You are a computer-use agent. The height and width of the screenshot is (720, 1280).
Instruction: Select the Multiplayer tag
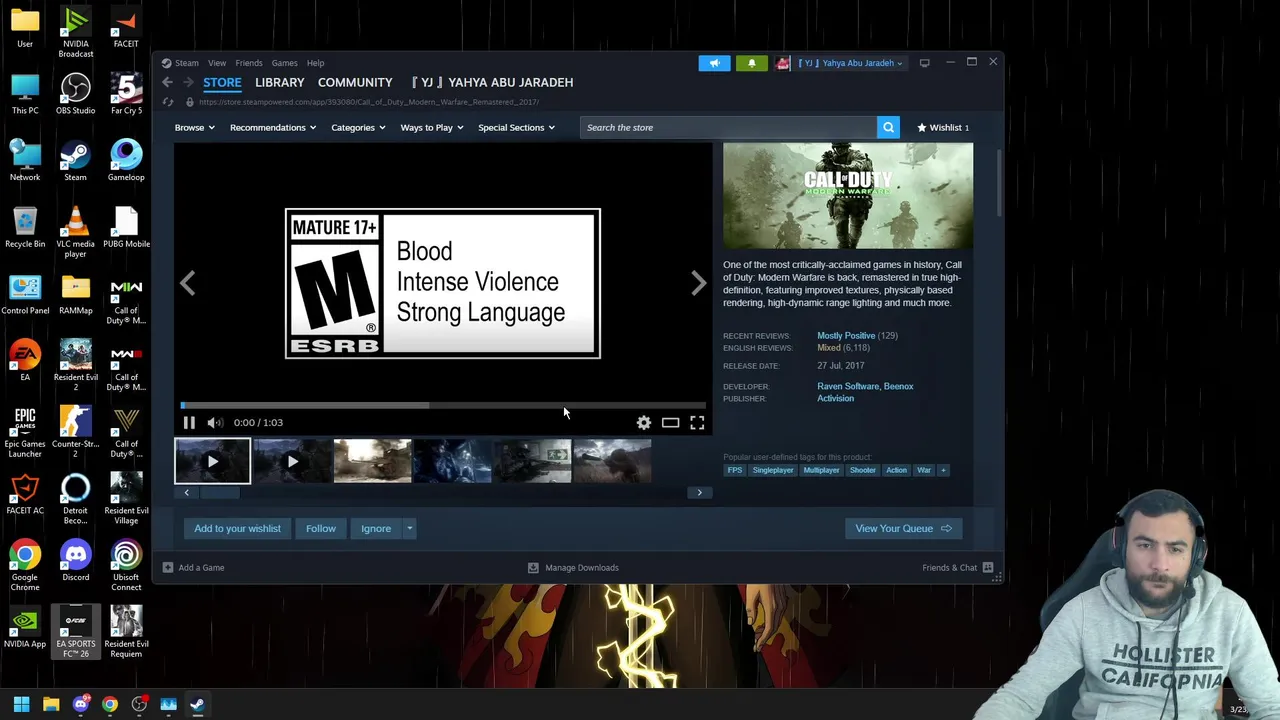[x=821, y=470]
